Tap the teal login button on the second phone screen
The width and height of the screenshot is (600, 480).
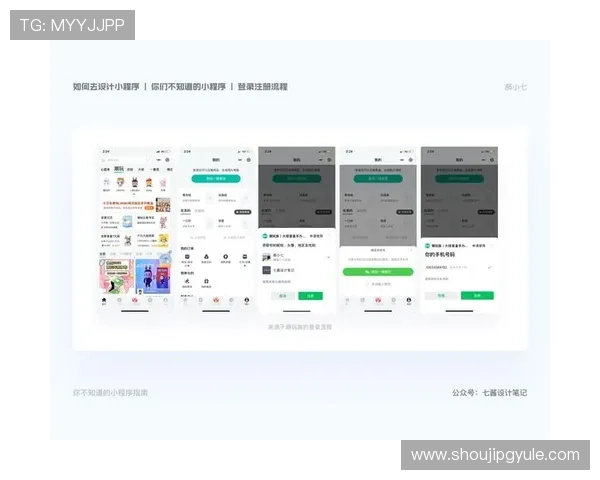[x=216, y=179]
